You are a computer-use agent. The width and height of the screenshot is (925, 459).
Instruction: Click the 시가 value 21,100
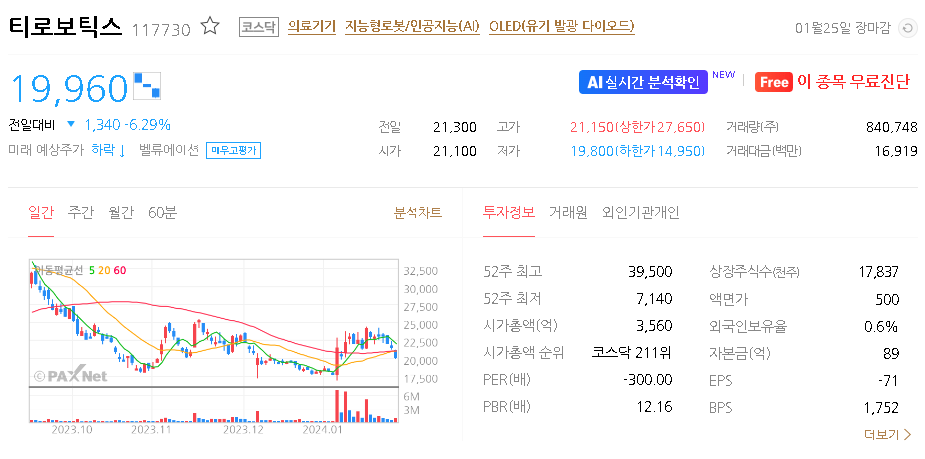pos(454,151)
